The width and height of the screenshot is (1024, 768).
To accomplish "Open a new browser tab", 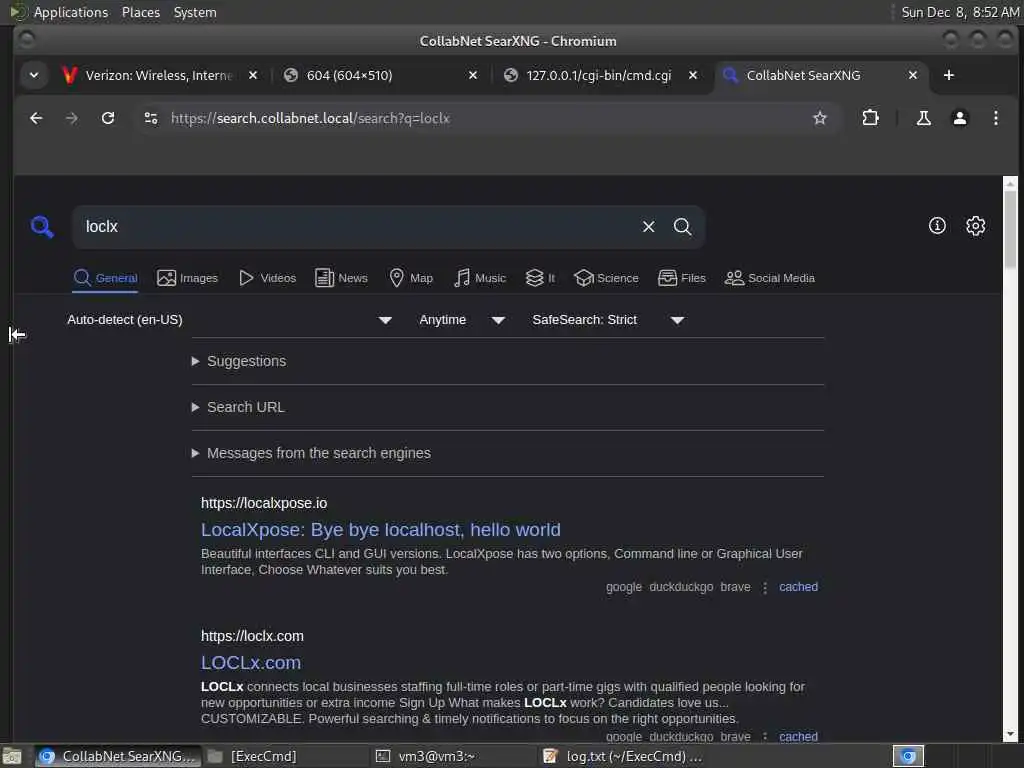I will [949, 75].
